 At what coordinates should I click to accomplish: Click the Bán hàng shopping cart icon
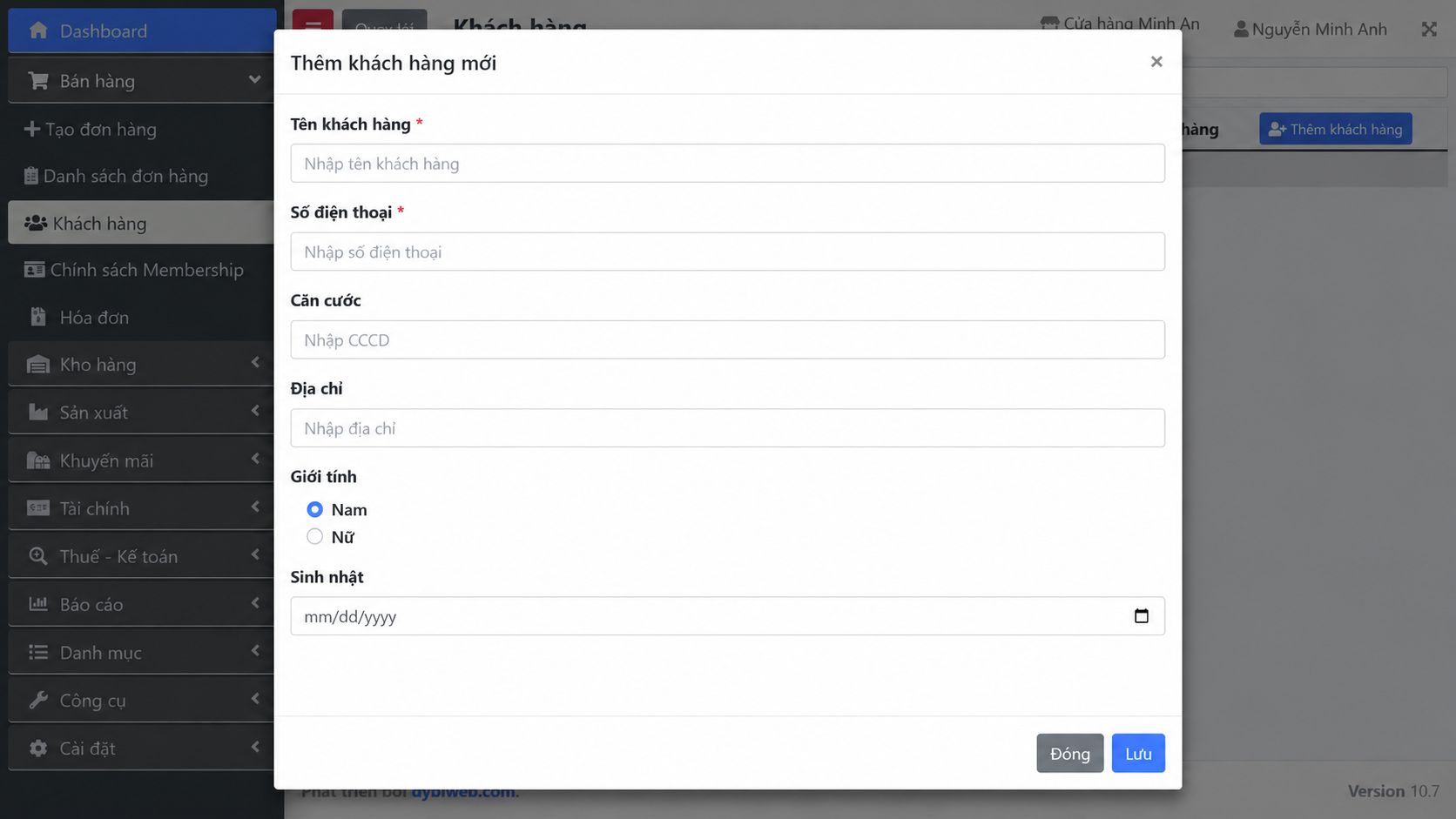[38, 81]
